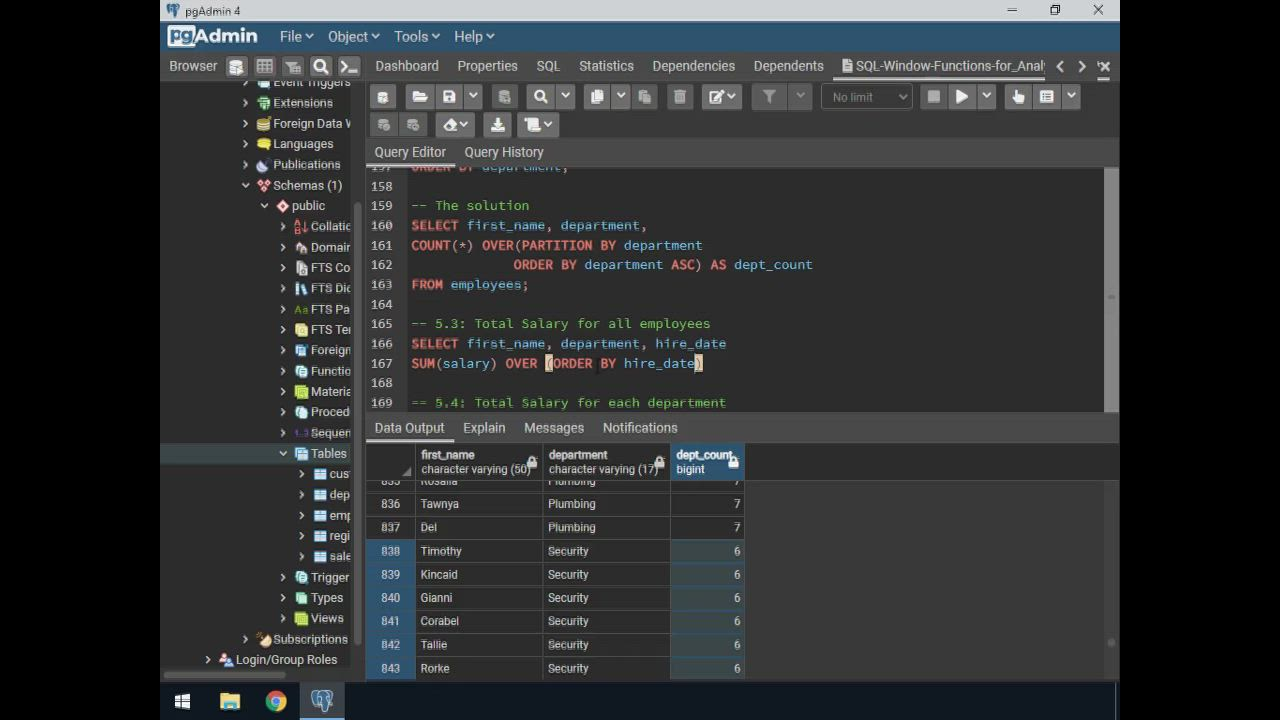Click the Download results icon
1280x720 pixels.
click(x=497, y=125)
